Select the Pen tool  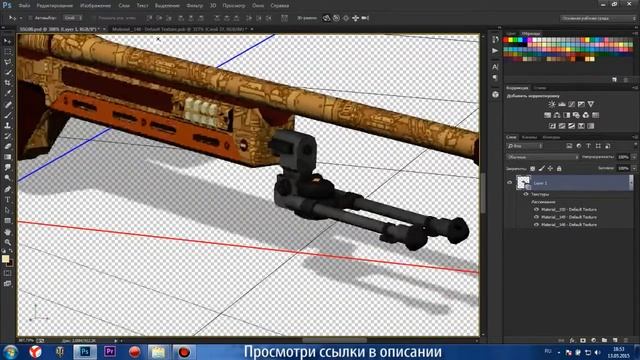7,189
